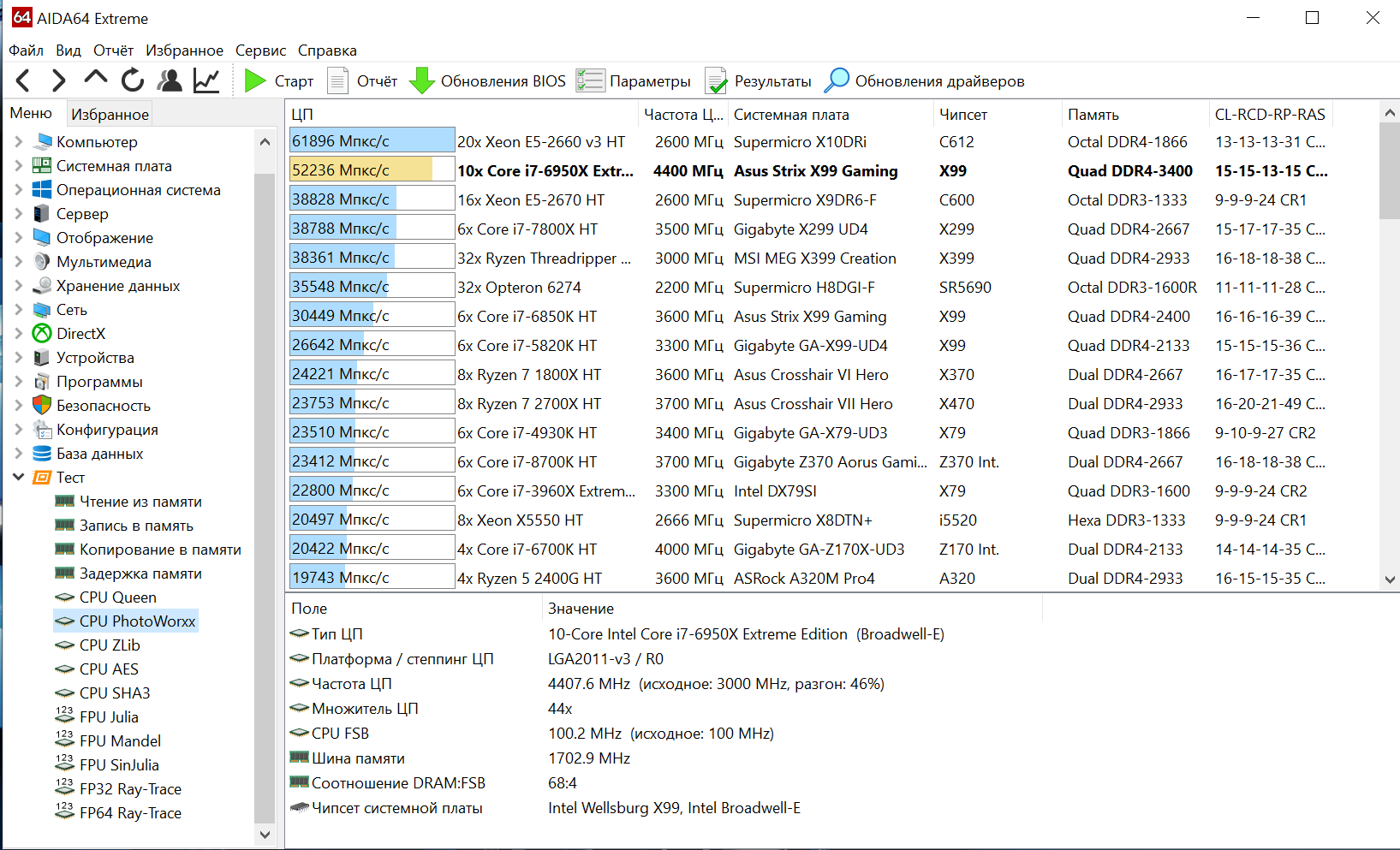
Task: Expand the Отображение tree node
Action: point(19,238)
